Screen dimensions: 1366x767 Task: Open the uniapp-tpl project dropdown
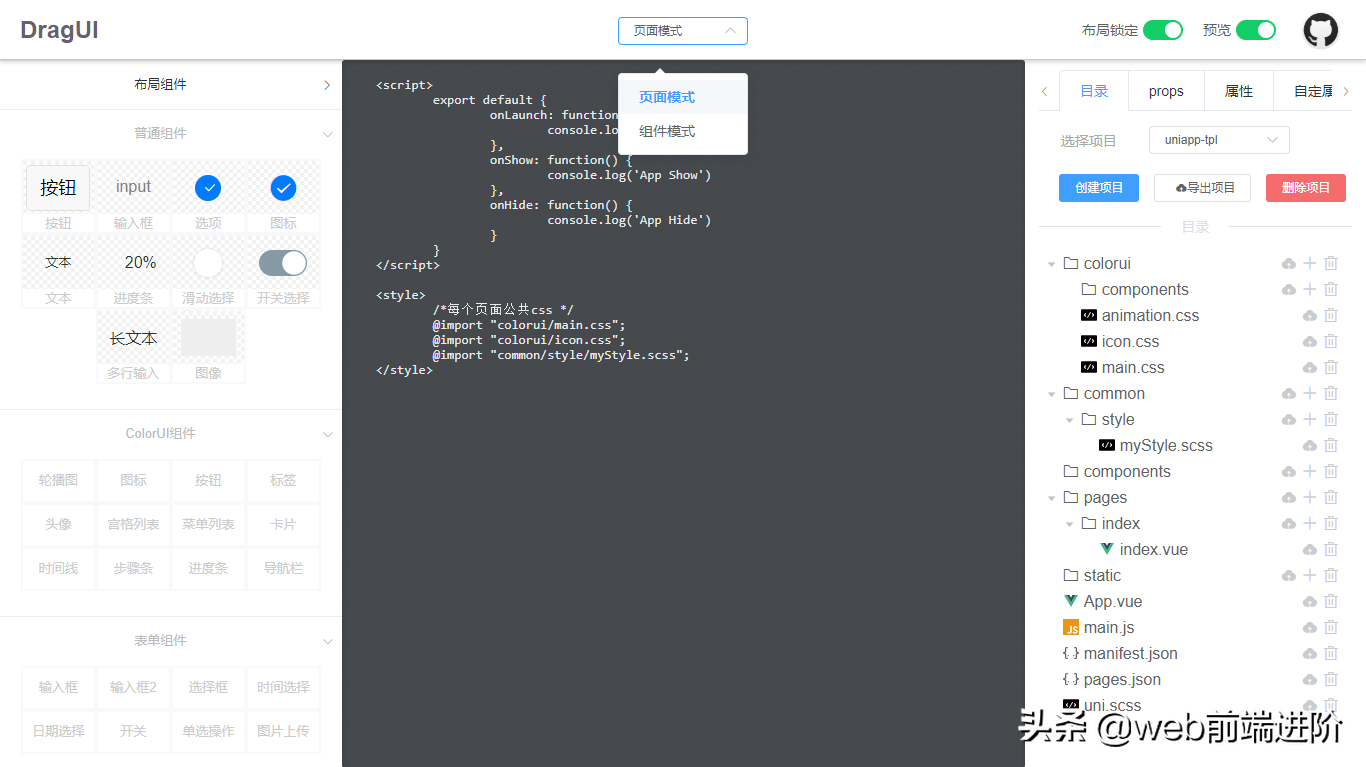tap(1219, 140)
